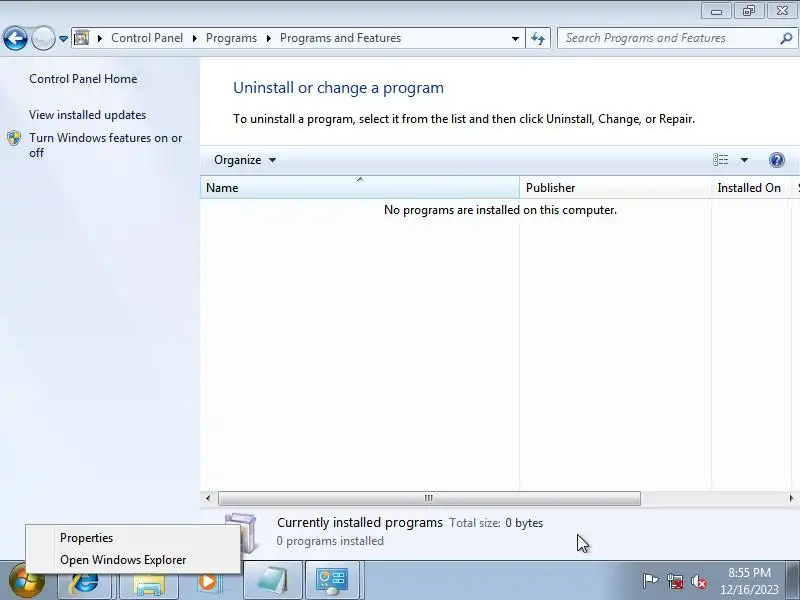Click the muted volume tray icon

coord(699,581)
